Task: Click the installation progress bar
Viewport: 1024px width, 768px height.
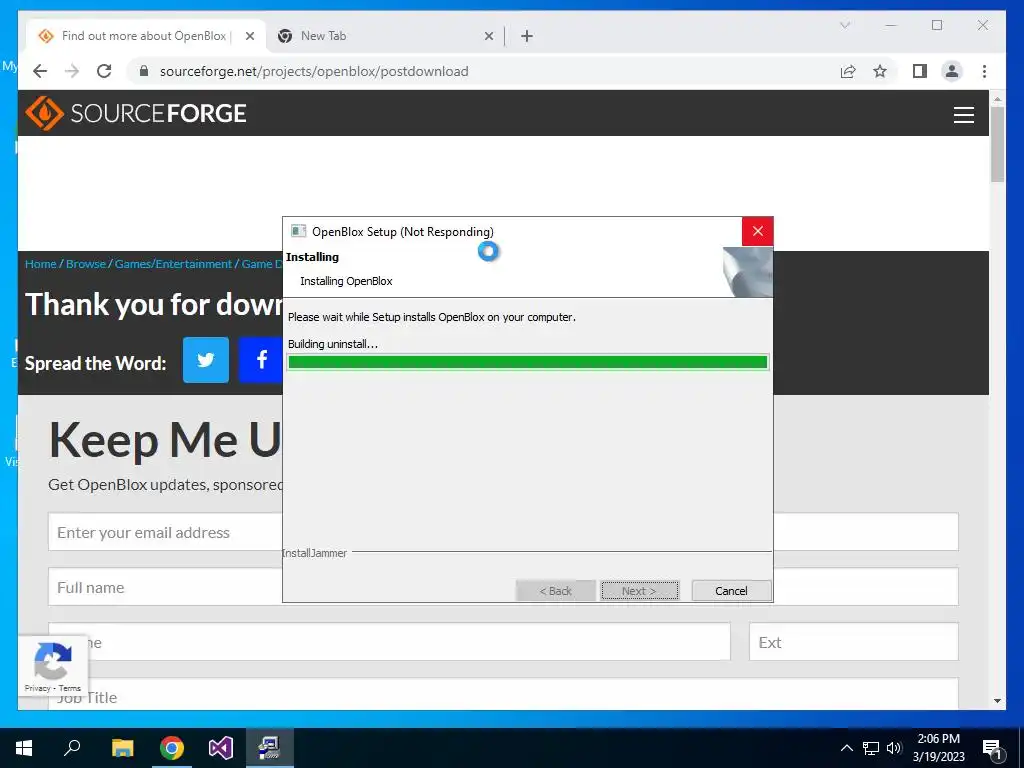Action: click(x=528, y=362)
